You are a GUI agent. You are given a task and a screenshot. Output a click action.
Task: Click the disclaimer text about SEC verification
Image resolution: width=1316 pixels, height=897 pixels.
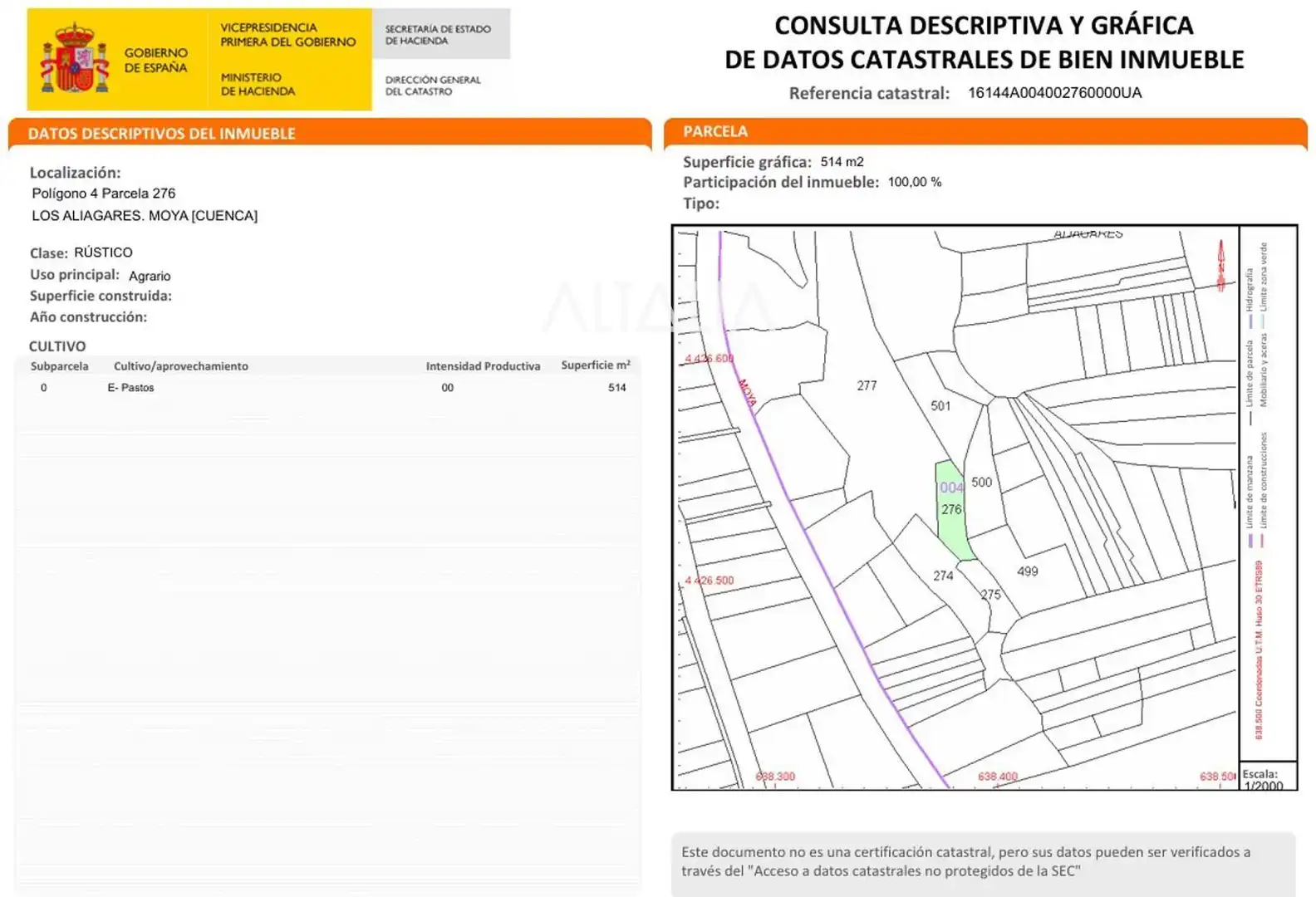pyautogui.click(x=965, y=861)
